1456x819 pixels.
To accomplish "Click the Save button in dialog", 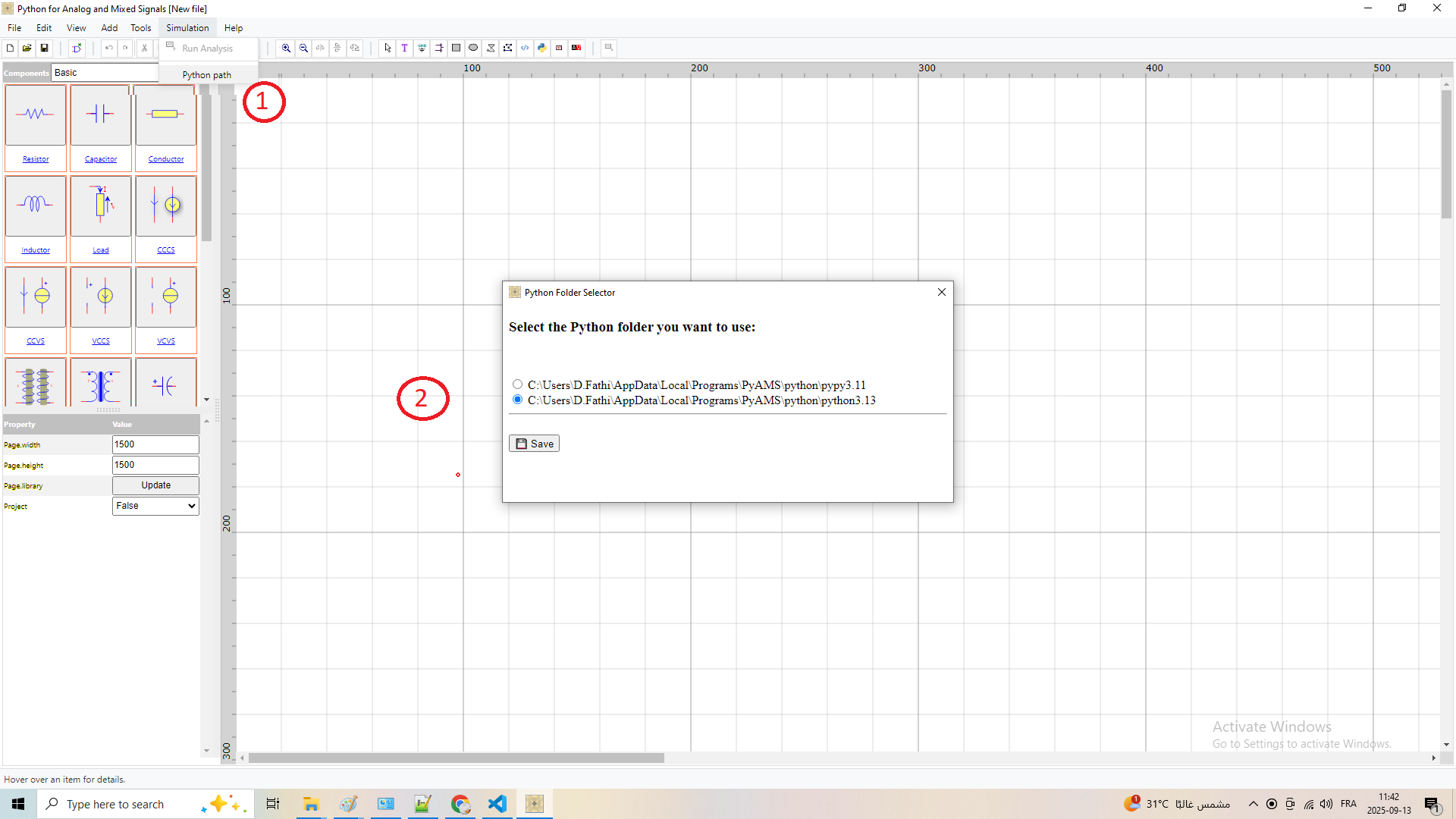I will coord(534,444).
